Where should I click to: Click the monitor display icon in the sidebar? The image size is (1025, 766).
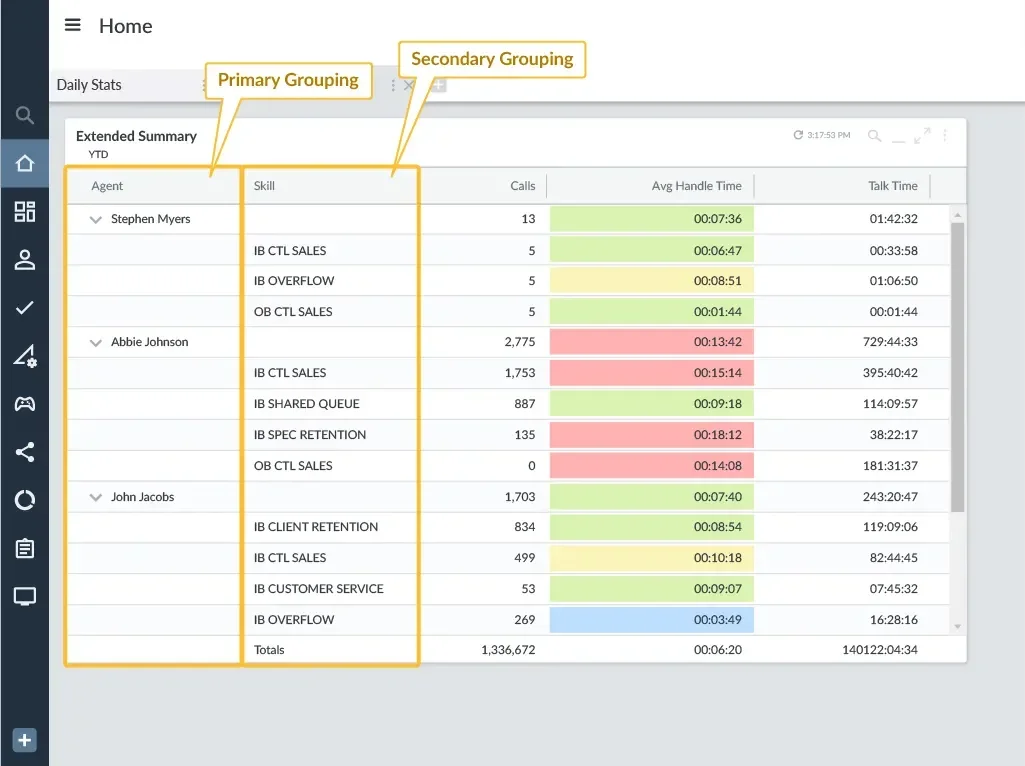pos(25,597)
